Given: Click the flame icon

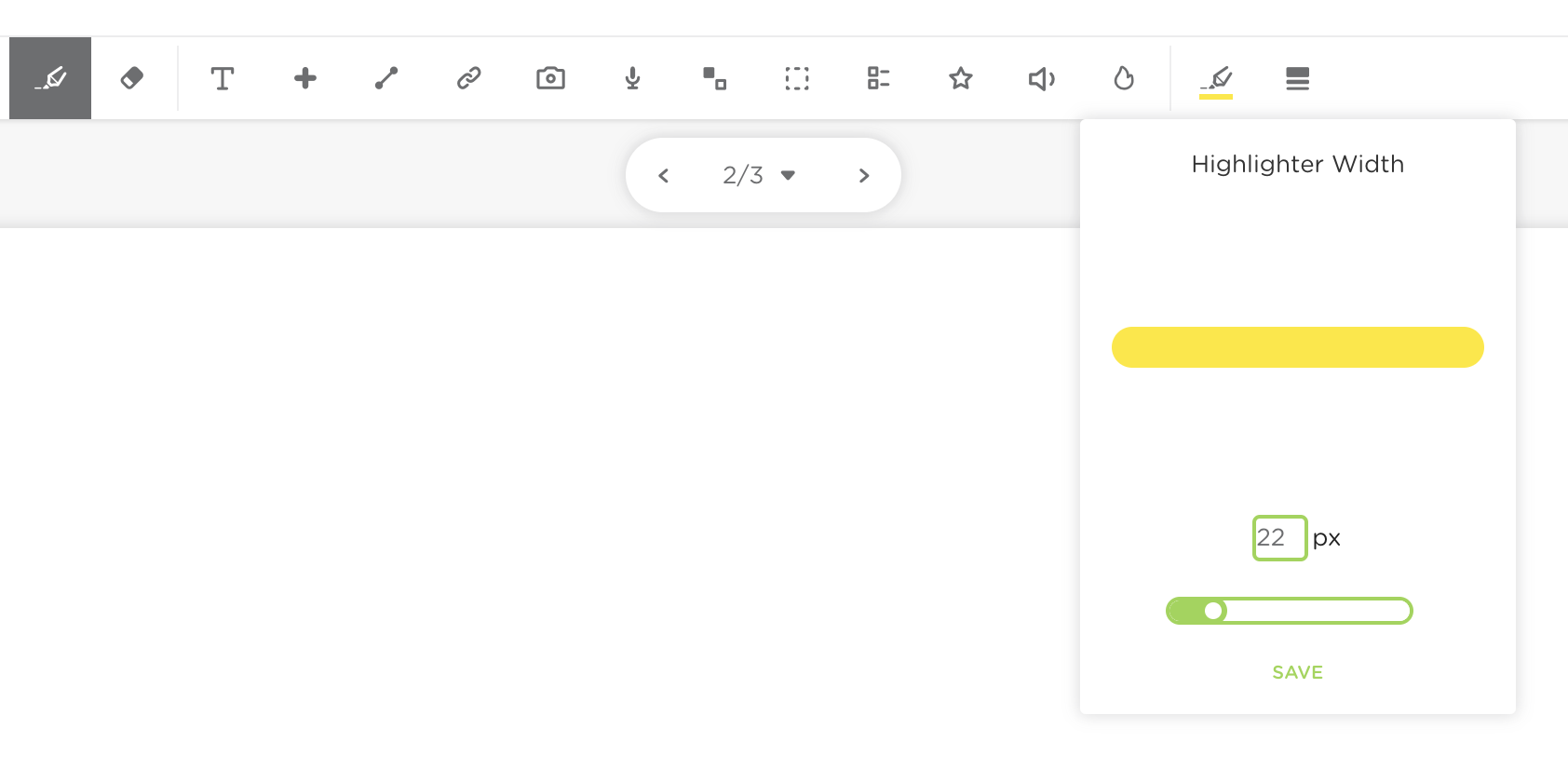Looking at the screenshot, I should pyautogui.click(x=1124, y=78).
